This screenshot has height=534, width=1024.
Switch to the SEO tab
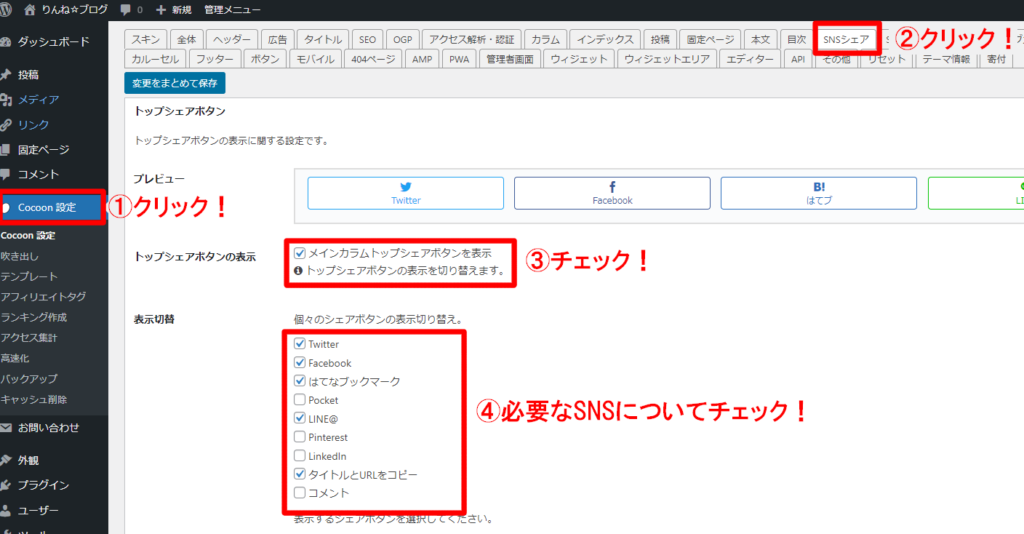click(x=368, y=39)
